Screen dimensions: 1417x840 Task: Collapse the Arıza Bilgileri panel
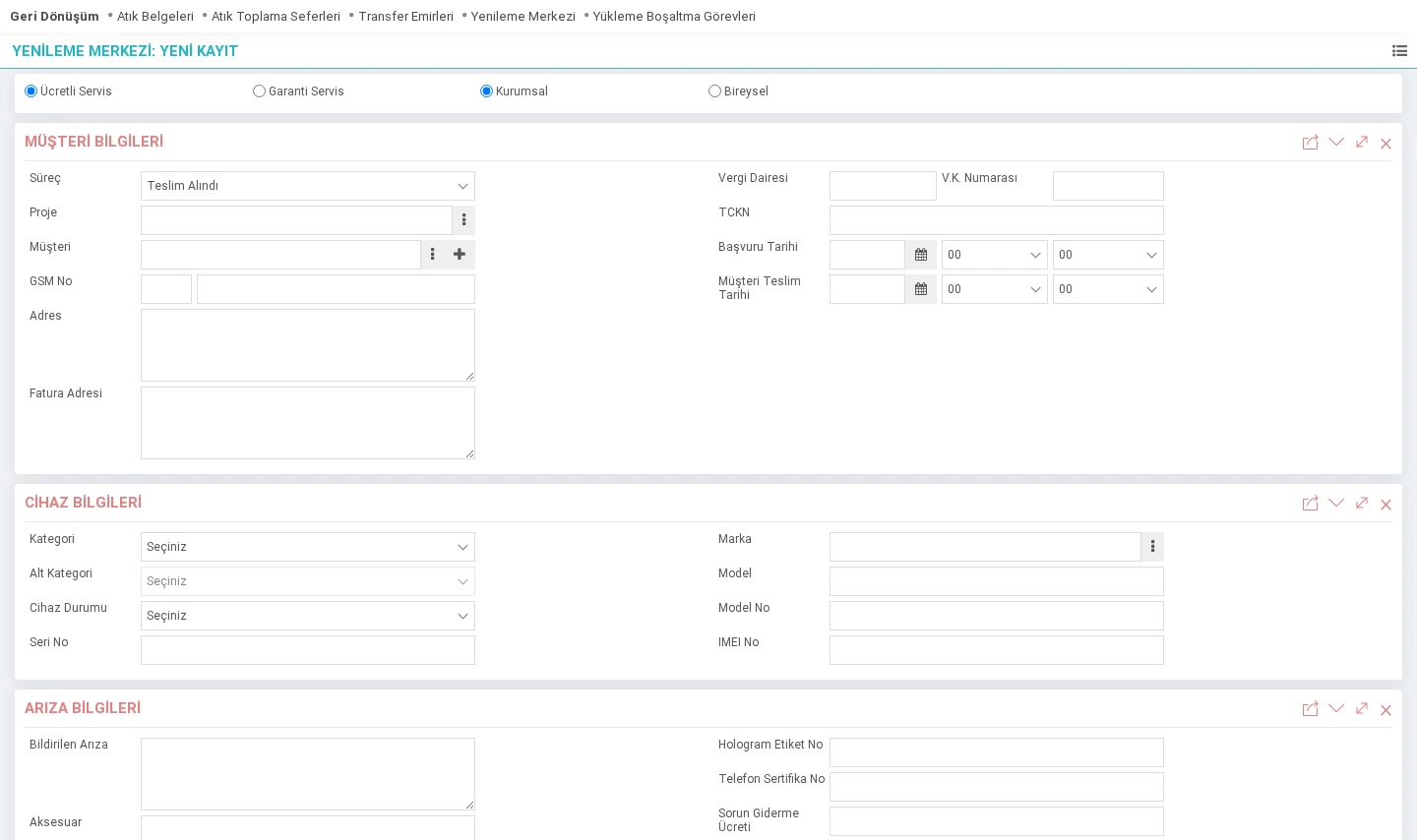[1336, 709]
